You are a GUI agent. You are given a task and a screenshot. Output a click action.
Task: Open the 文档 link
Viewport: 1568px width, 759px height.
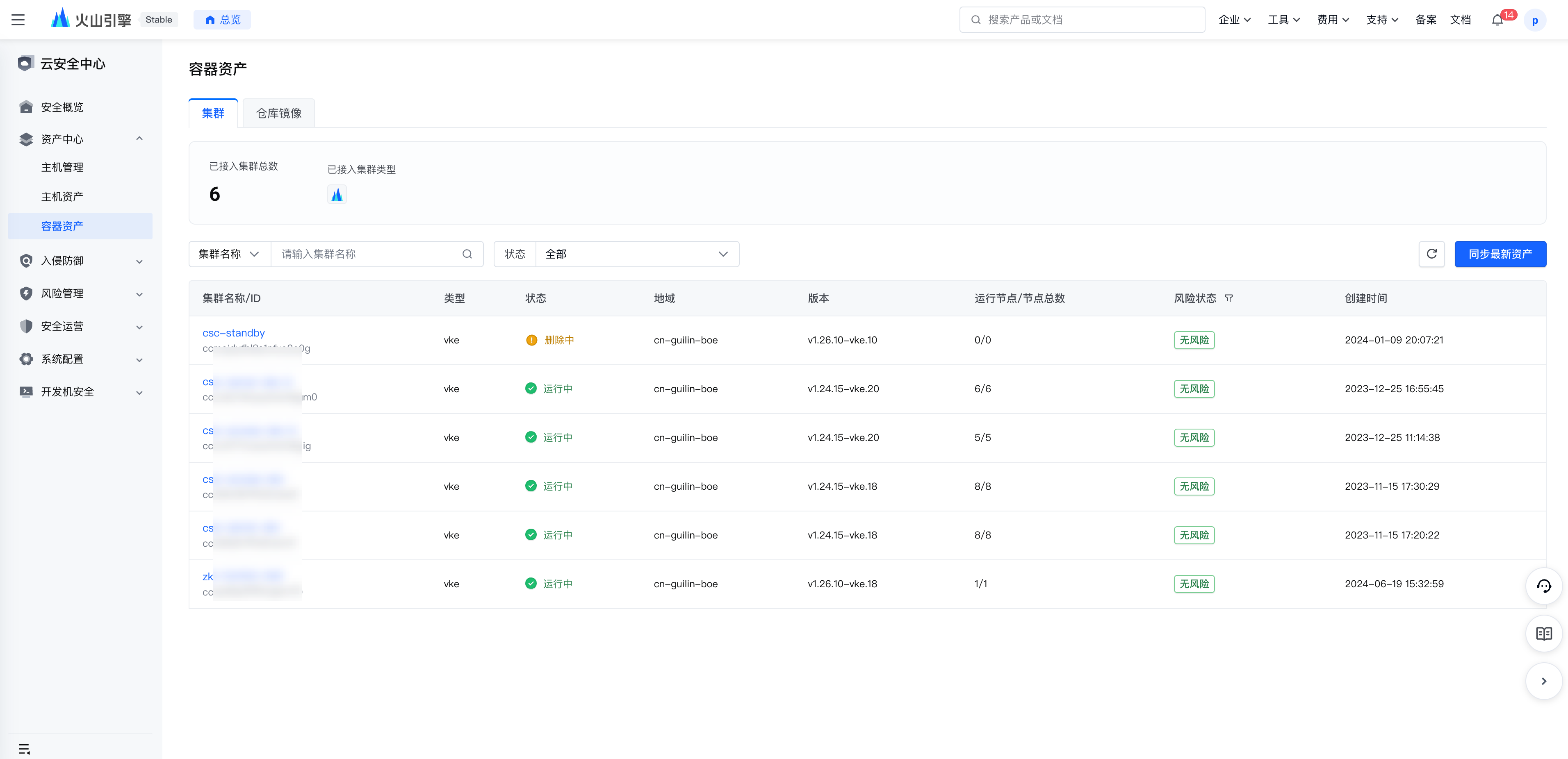click(1460, 19)
